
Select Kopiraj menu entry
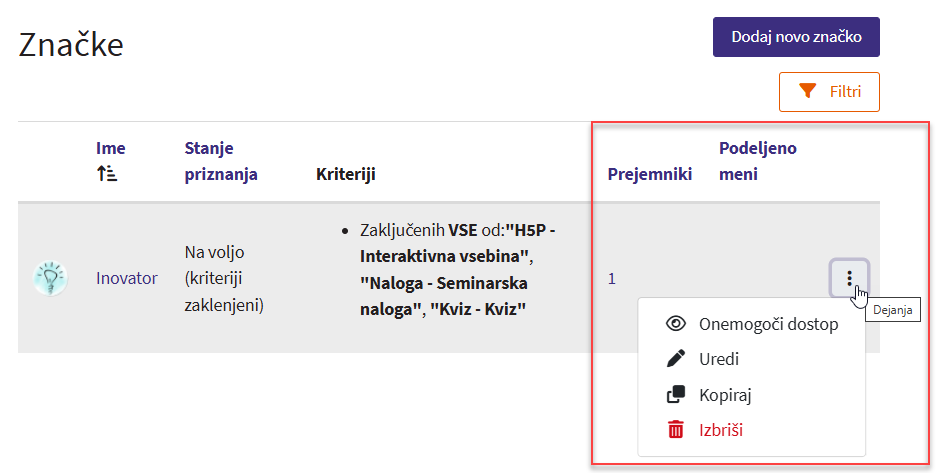(726, 395)
